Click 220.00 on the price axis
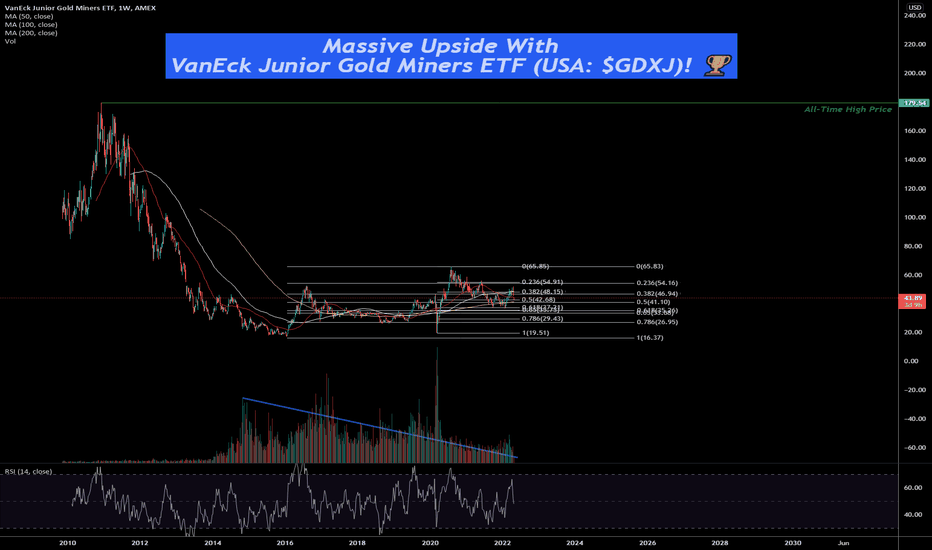The width and height of the screenshot is (932, 550). [x=915, y=45]
